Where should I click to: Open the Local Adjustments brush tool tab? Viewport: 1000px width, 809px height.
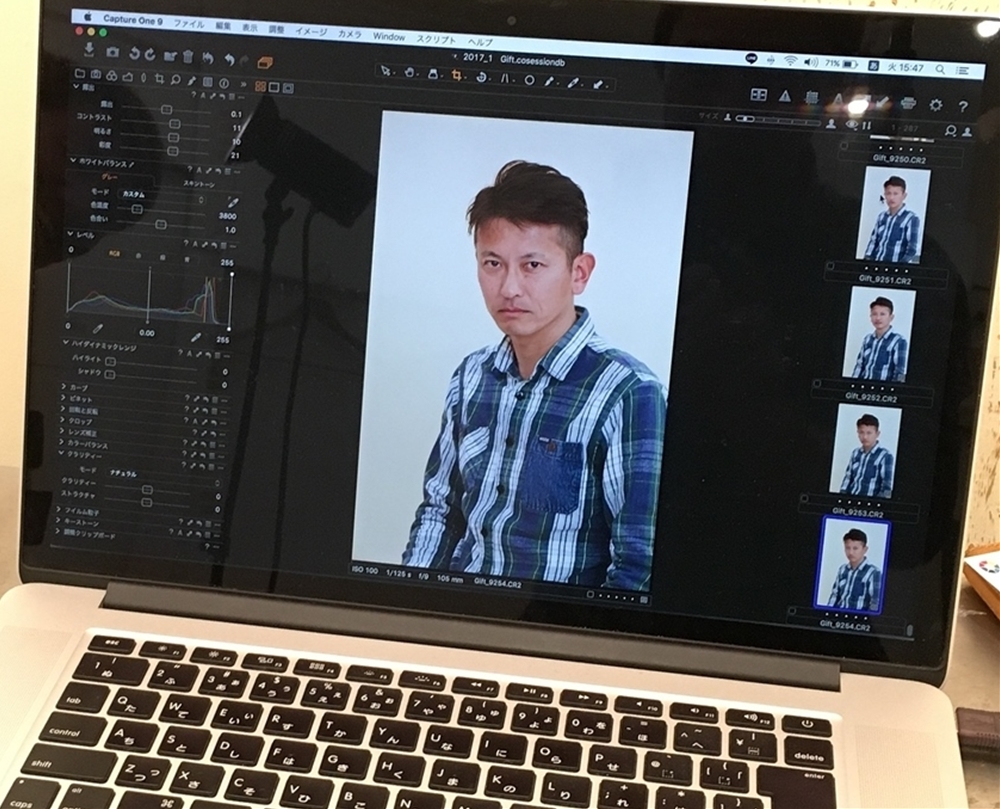tap(192, 81)
